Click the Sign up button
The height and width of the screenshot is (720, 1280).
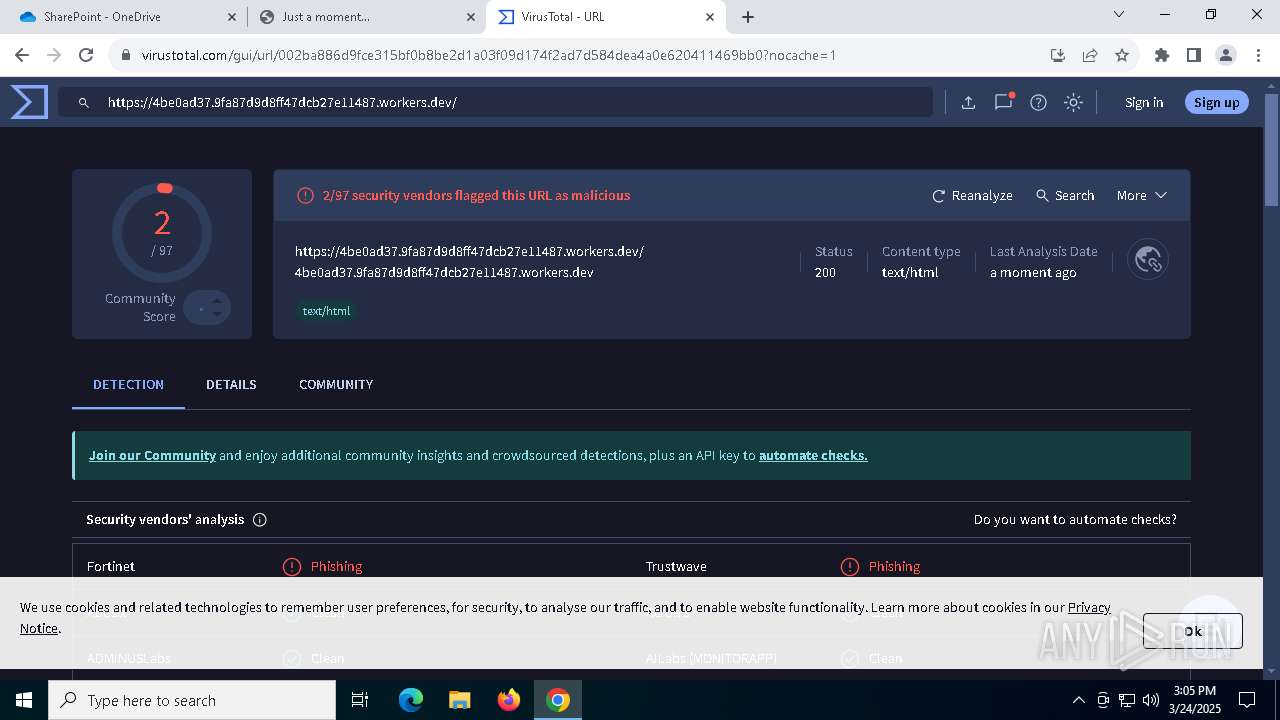click(x=1216, y=102)
